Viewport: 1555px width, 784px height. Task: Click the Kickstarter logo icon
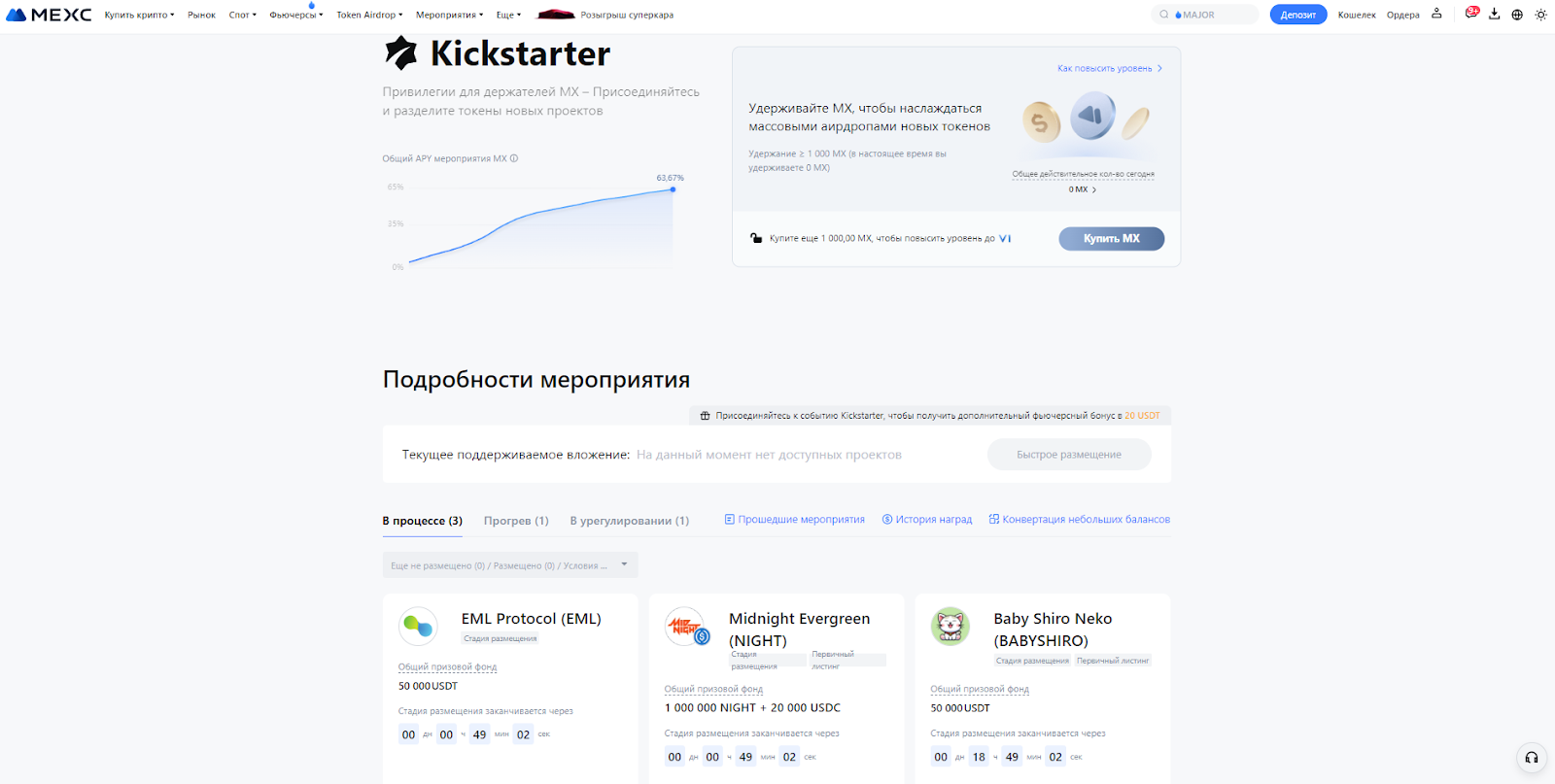pyautogui.click(x=400, y=52)
